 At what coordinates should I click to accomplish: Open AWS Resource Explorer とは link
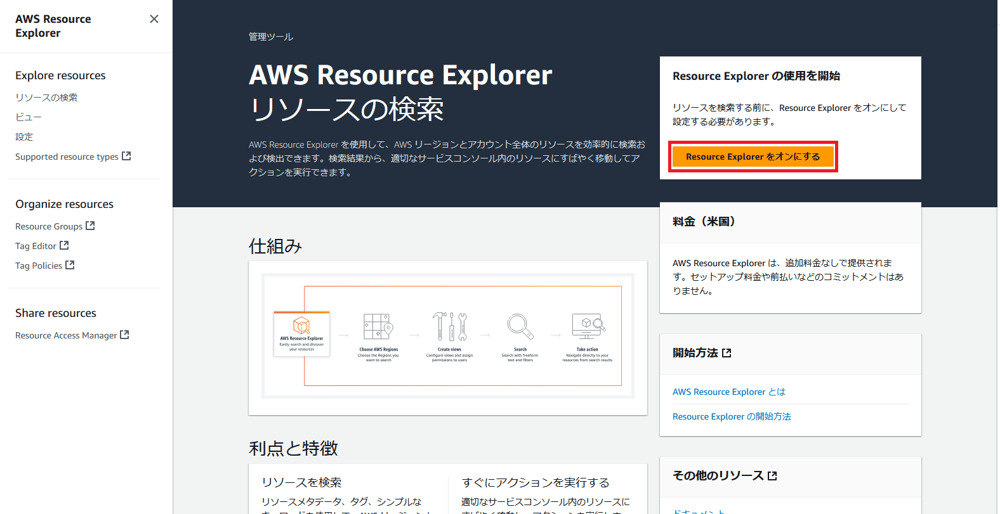729,392
